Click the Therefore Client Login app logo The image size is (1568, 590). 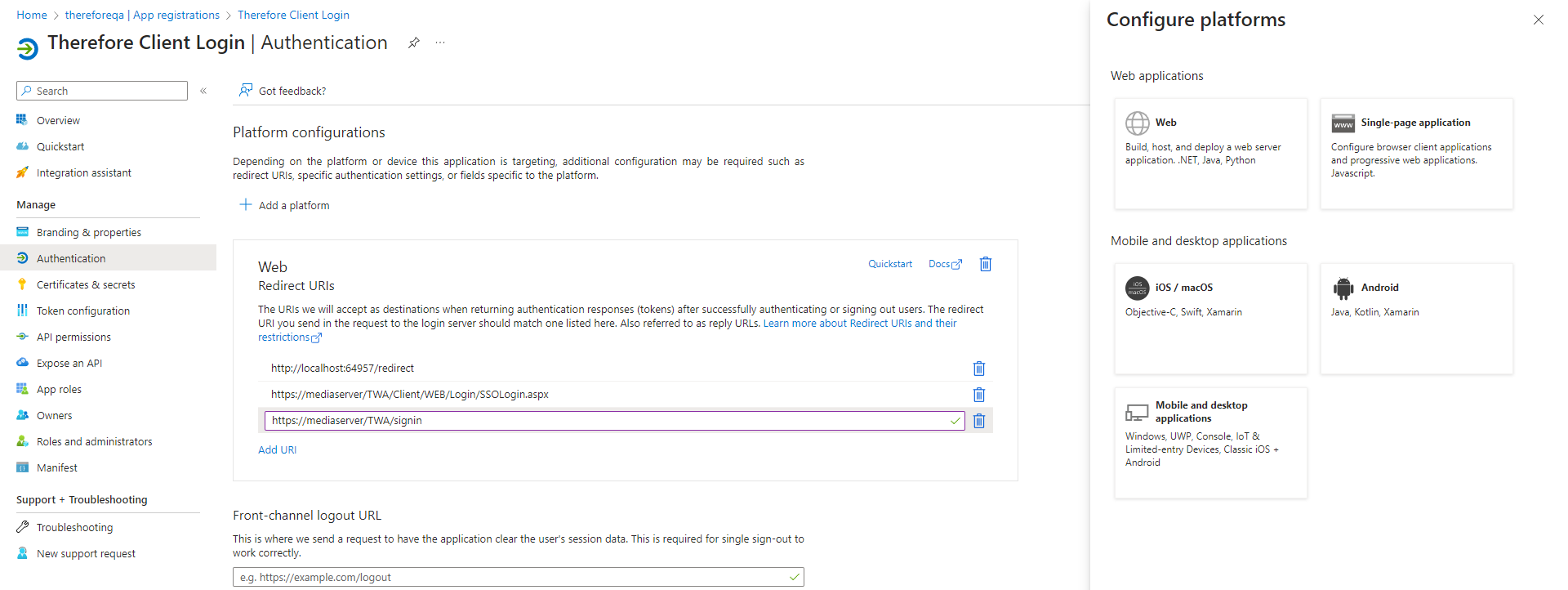click(27, 49)
